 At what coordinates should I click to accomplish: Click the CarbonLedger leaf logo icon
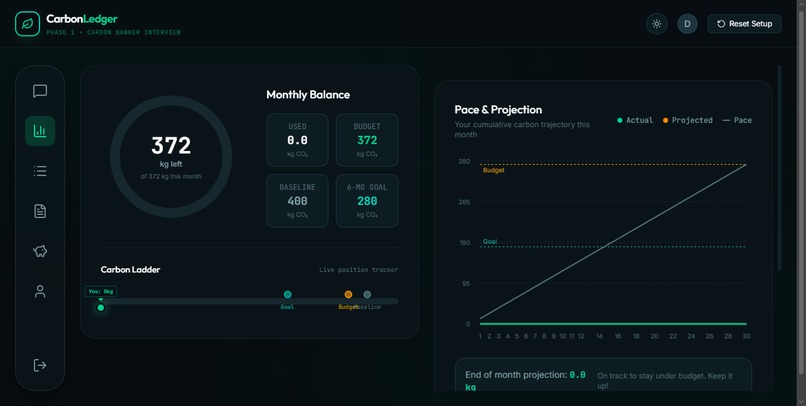coord(27,24)
